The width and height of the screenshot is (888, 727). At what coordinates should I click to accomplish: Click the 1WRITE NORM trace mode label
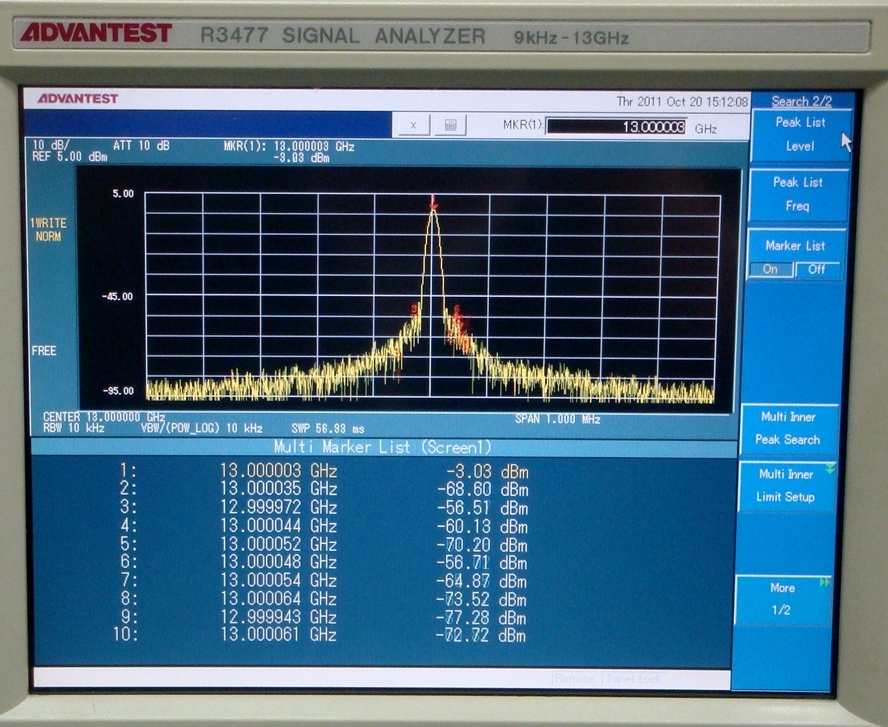coord(48,229)
